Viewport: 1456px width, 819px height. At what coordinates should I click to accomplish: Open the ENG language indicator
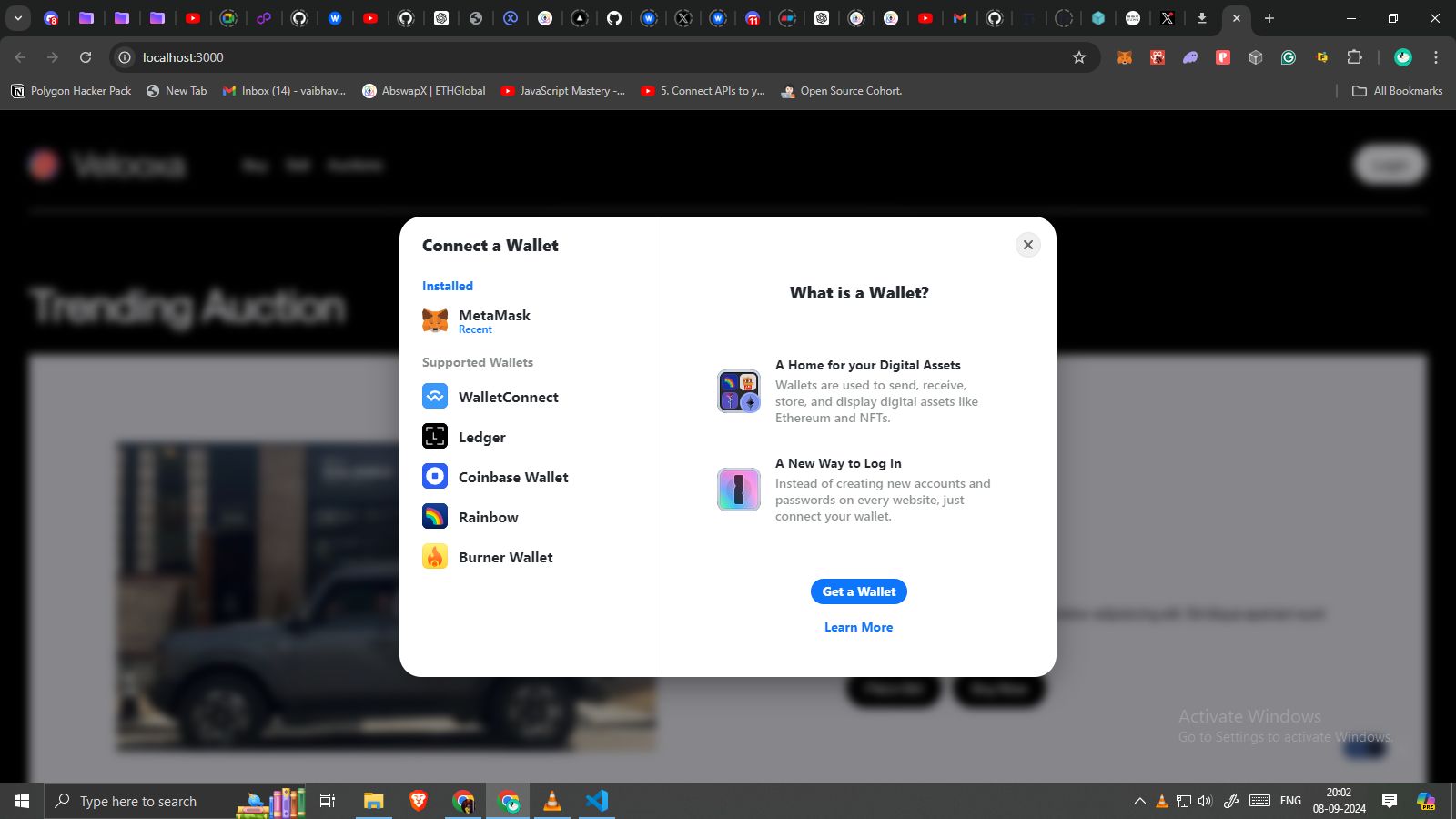pos(1290,801)
